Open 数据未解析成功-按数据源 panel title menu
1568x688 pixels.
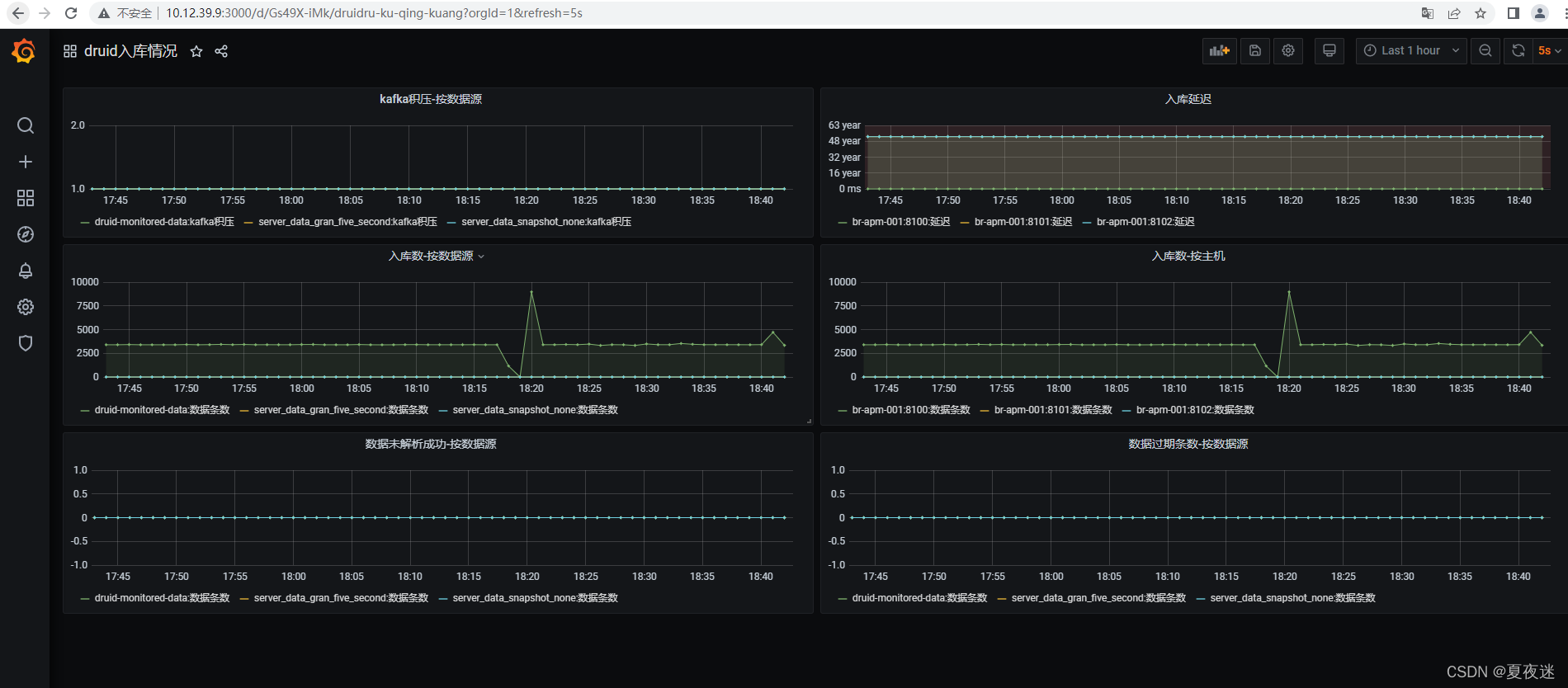click(431, 444)
